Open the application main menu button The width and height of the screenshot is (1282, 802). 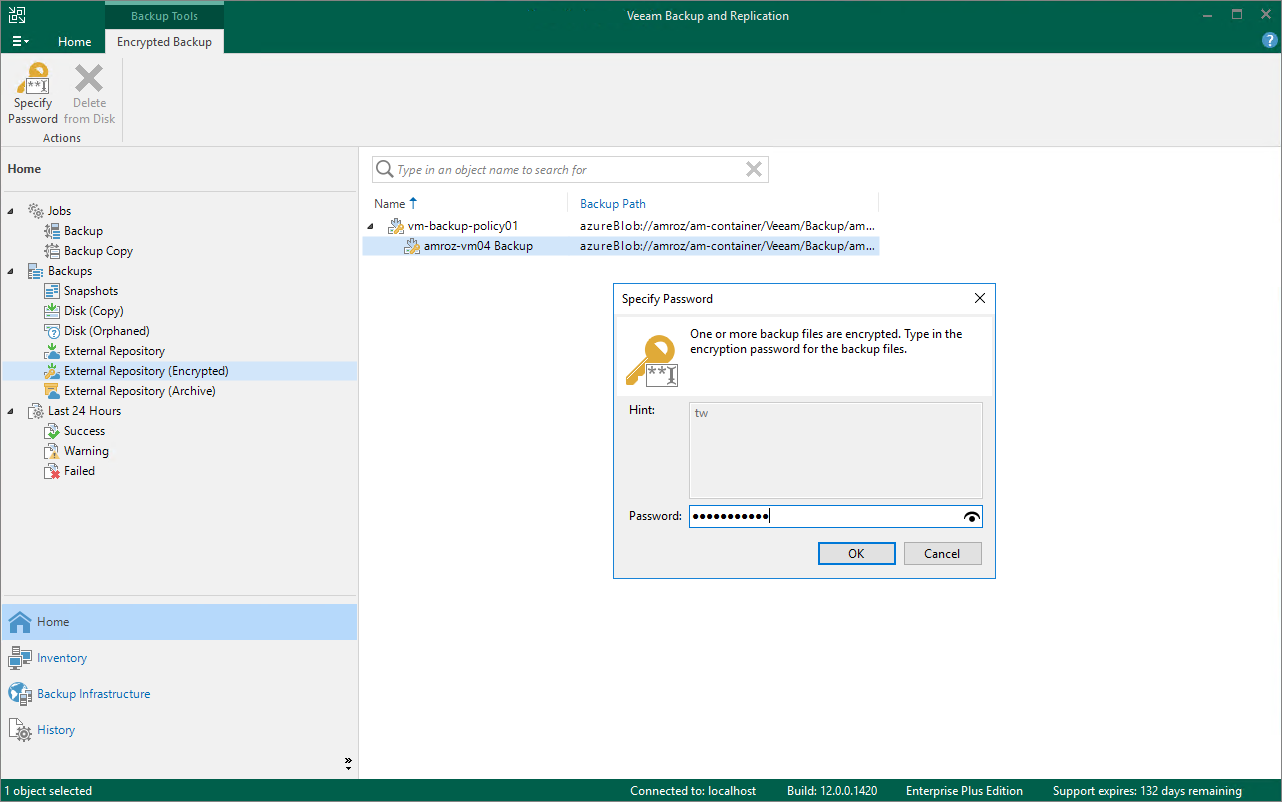click(20, 42)
